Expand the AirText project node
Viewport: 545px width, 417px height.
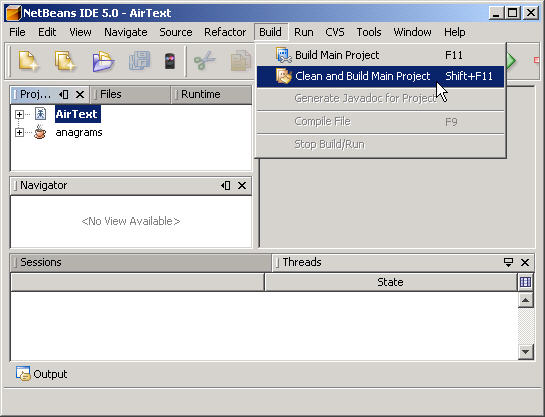[19, 114]
